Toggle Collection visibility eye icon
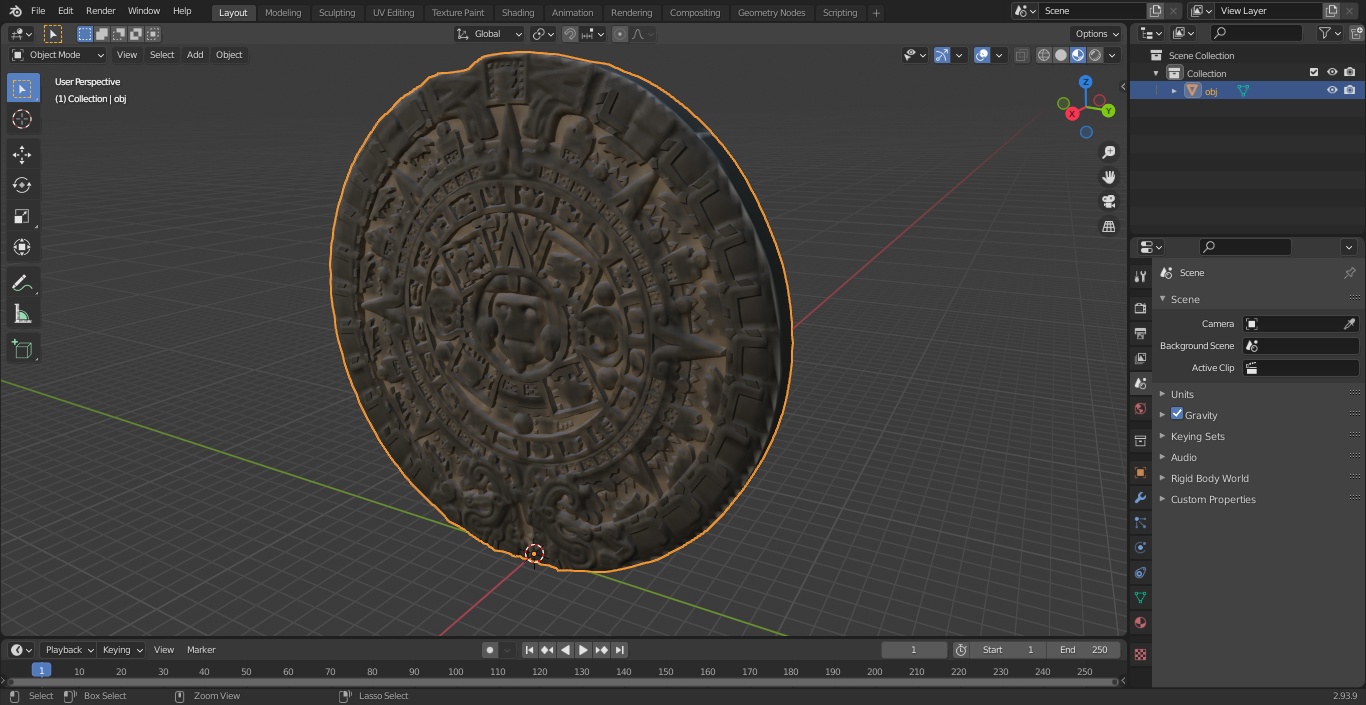Image resolution: width=1366 pixels, height=705 pixels. coord(1332,72)
